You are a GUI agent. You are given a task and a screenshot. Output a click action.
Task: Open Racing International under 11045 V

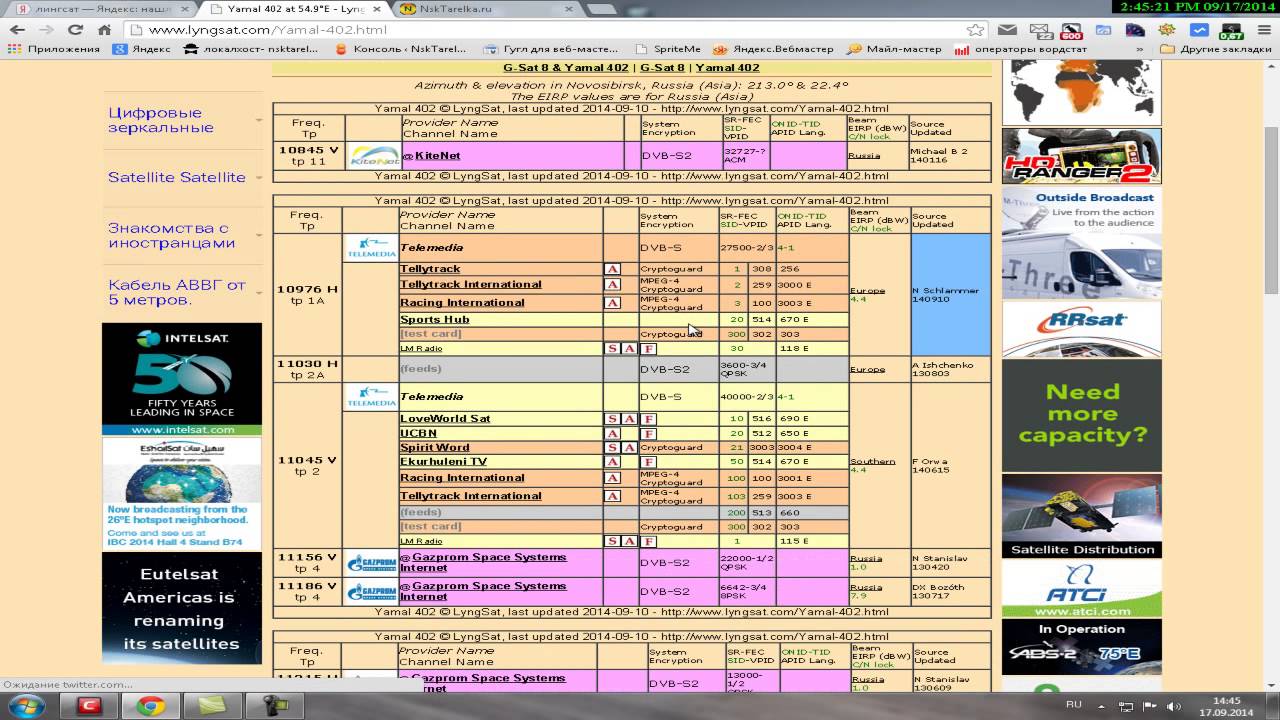[462, 478]
